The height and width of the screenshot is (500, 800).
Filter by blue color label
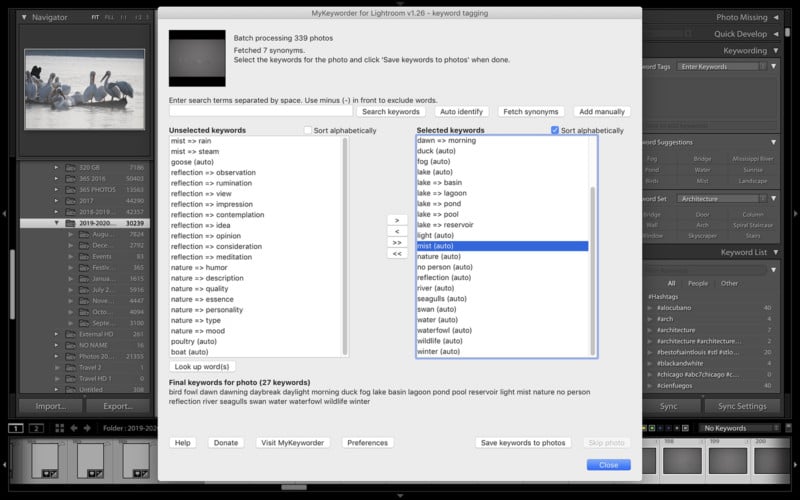(660, 428)
